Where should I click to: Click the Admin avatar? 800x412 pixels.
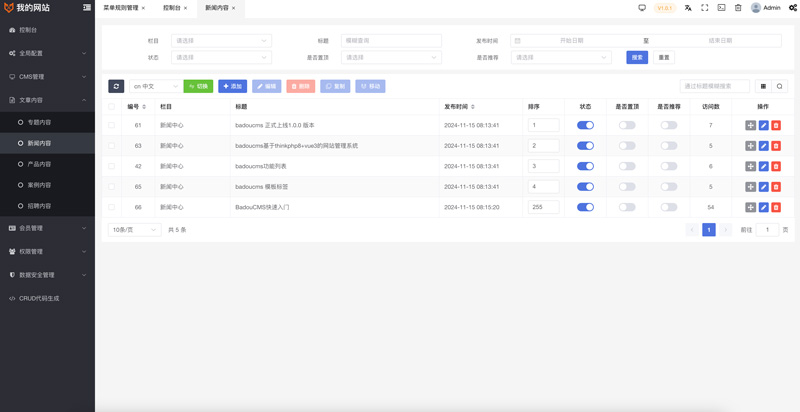click(756, 8)
